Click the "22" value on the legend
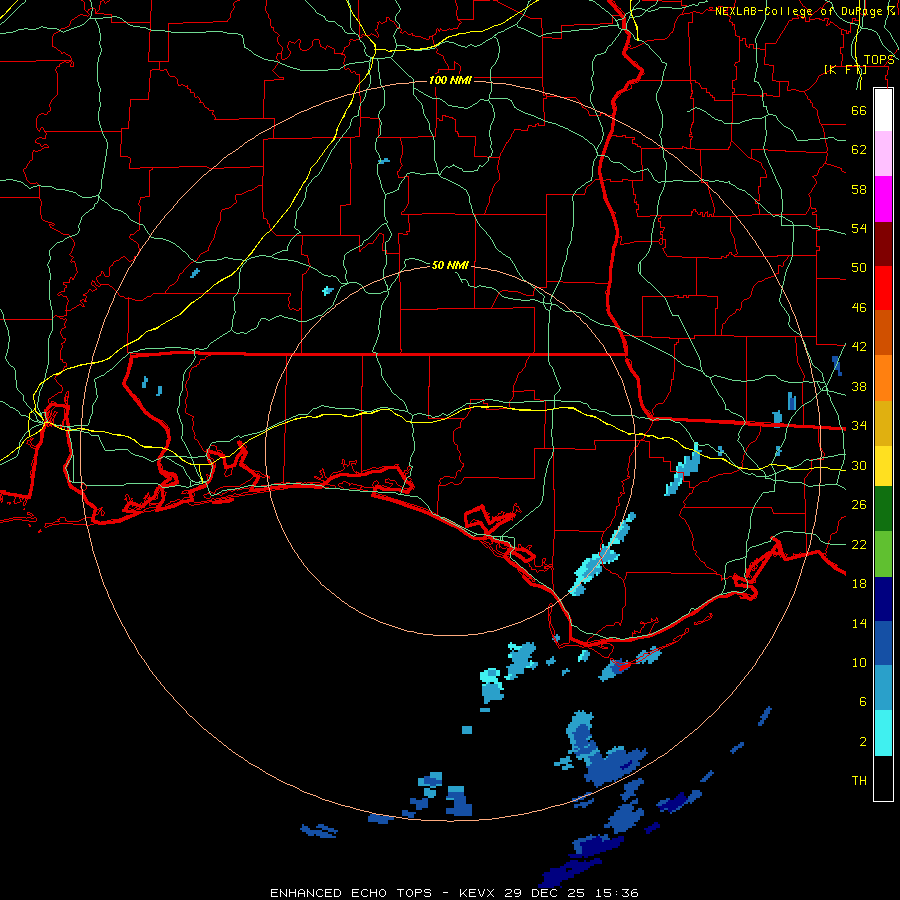 tap(859, 544)
